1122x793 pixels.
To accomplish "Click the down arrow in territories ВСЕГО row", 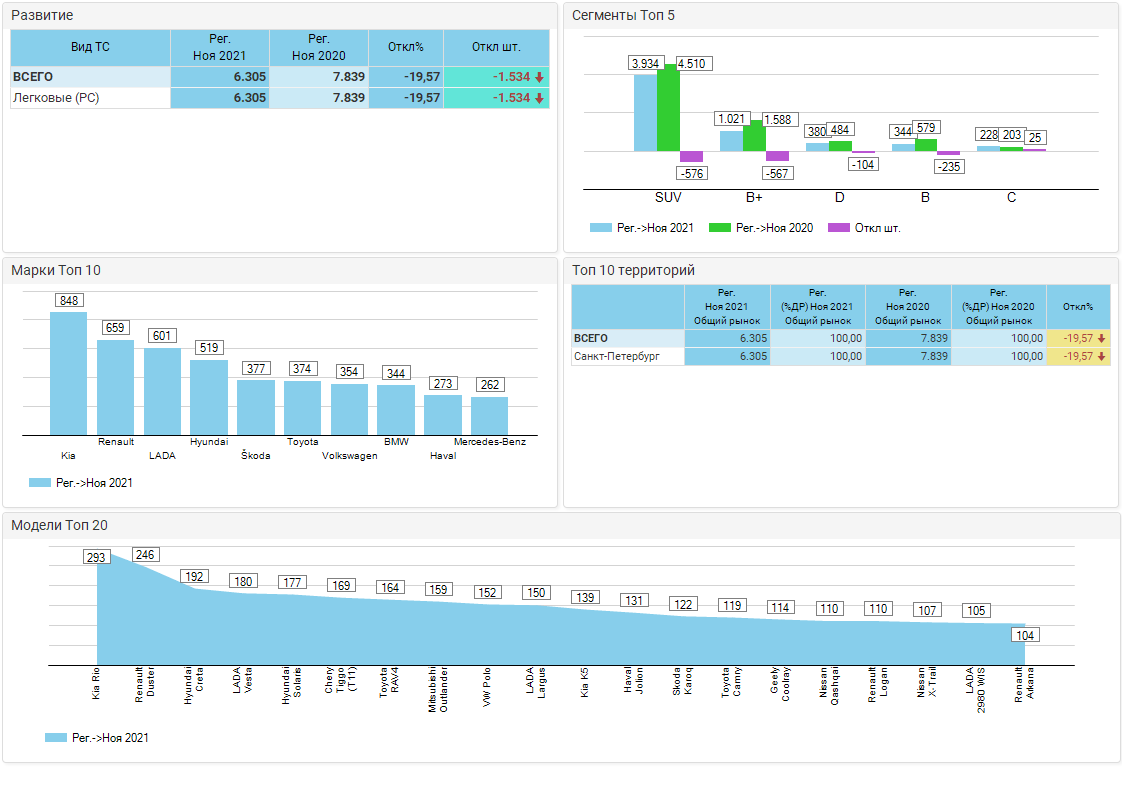I will click(1101, 338).
